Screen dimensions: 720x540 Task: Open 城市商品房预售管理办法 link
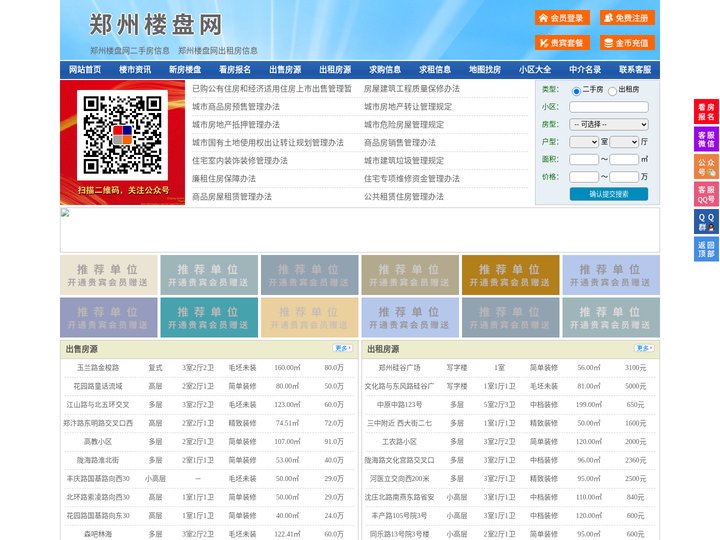point(236,107)
